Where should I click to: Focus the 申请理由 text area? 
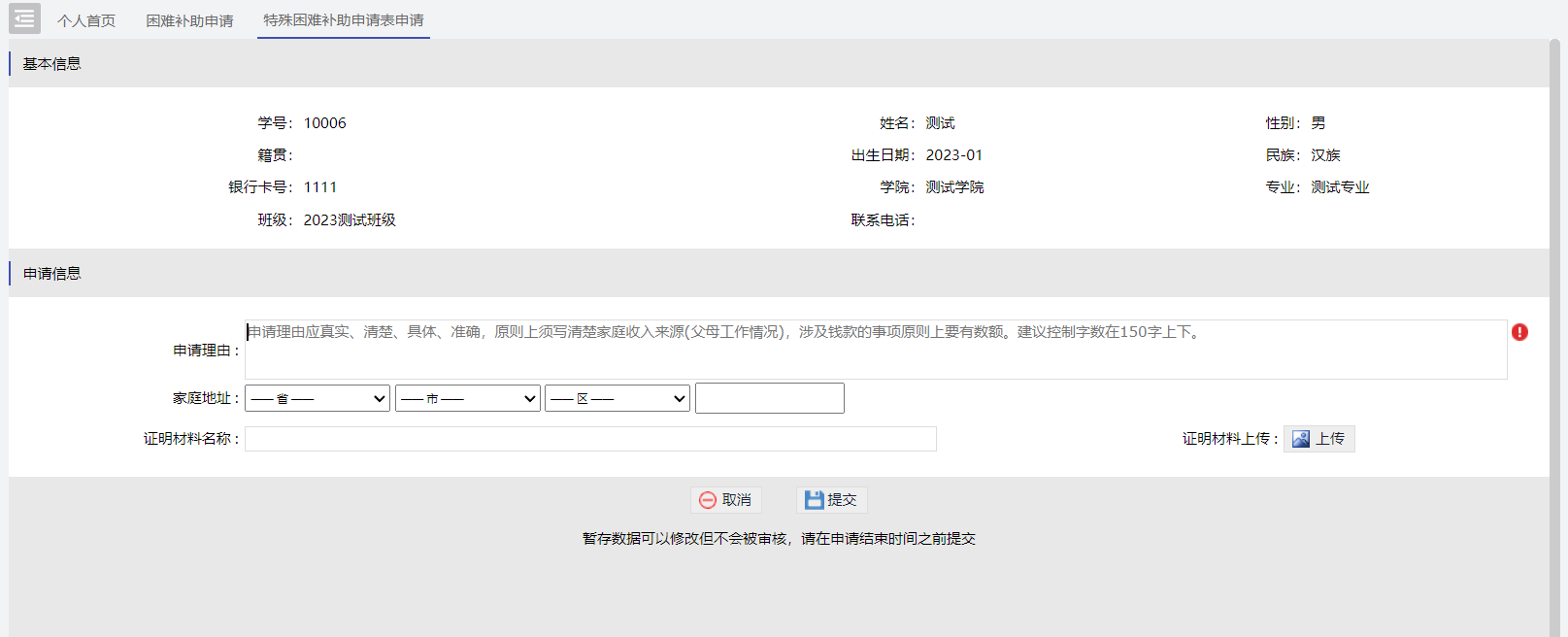[876, 350]
